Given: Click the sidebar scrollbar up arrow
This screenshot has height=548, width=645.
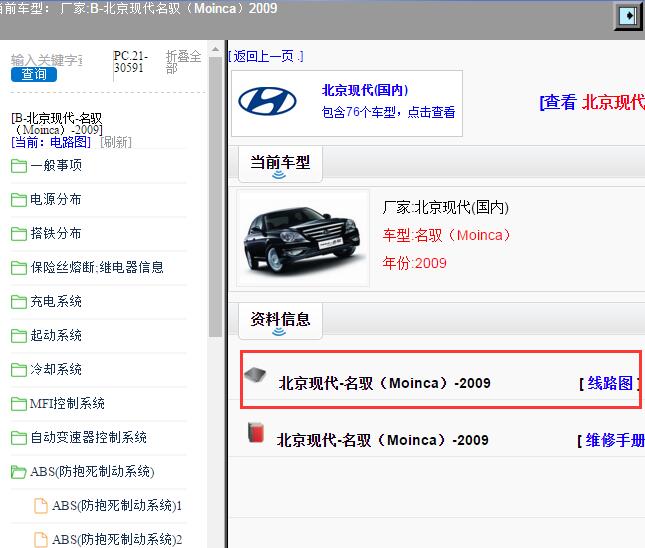Looking at the screenshot, I should [215, 49].
